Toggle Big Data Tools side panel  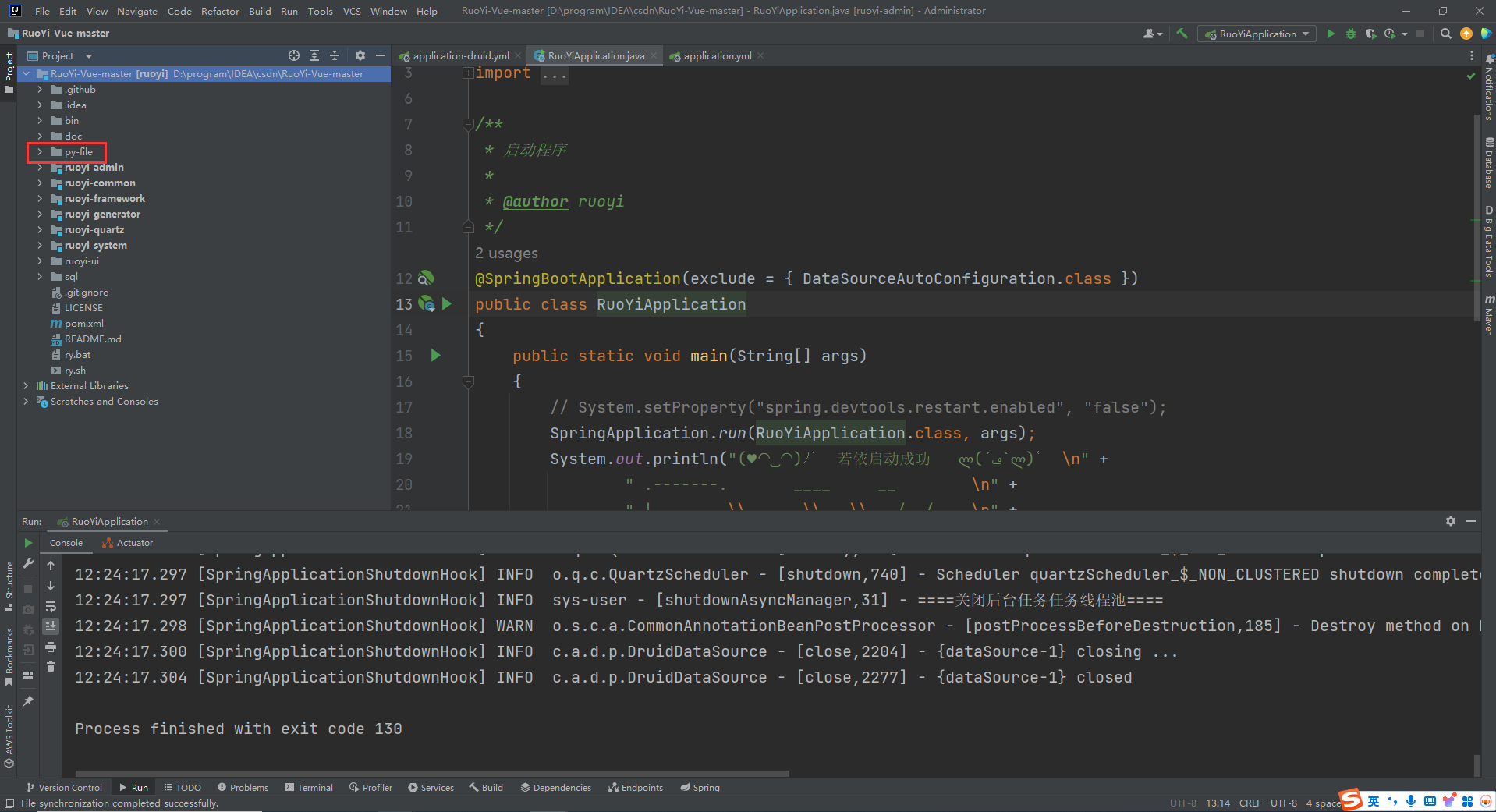(1488, 241)
